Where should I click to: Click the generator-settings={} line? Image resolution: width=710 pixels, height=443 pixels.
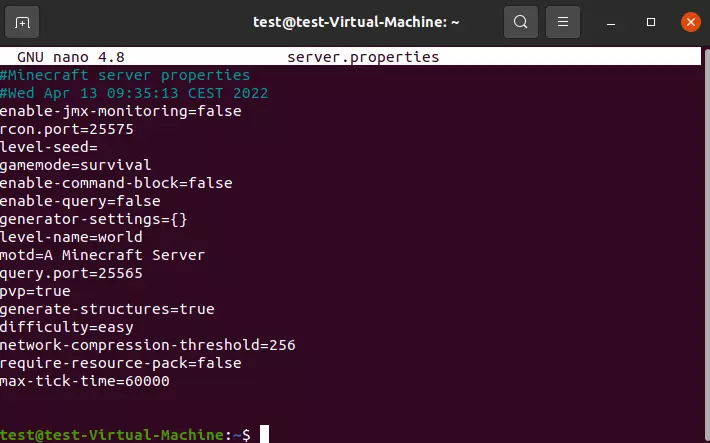click(x=94, y=219)
